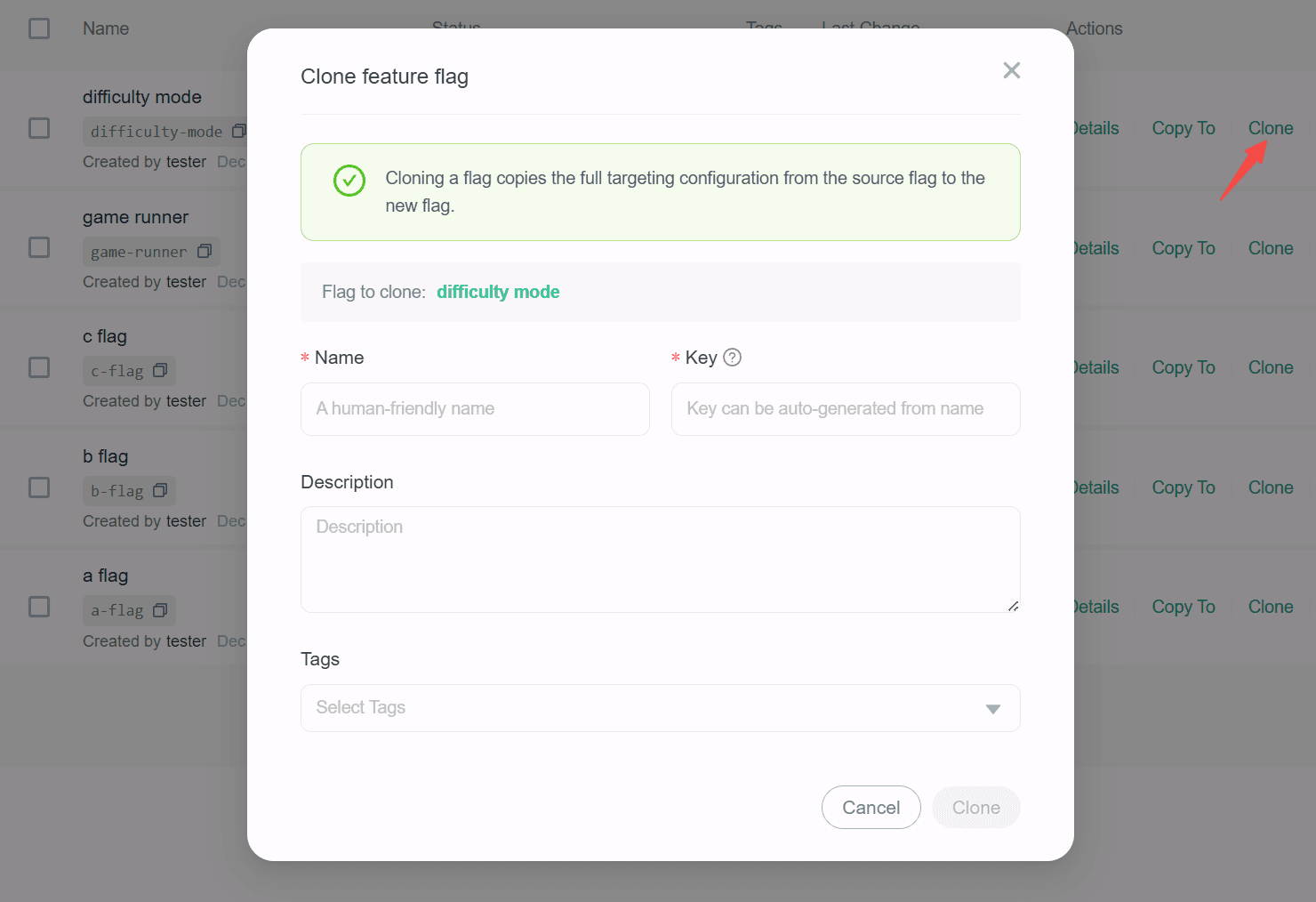
Task: Select the b flag row checkbox
Action: pyautogui.click(x=39, y=487)
